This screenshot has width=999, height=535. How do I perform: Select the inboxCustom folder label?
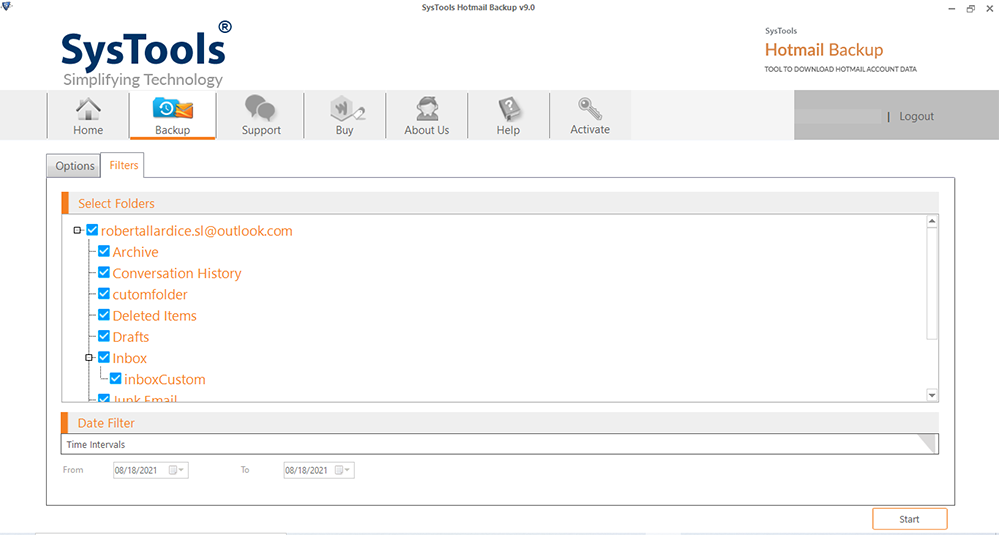(x=165, y=380)
